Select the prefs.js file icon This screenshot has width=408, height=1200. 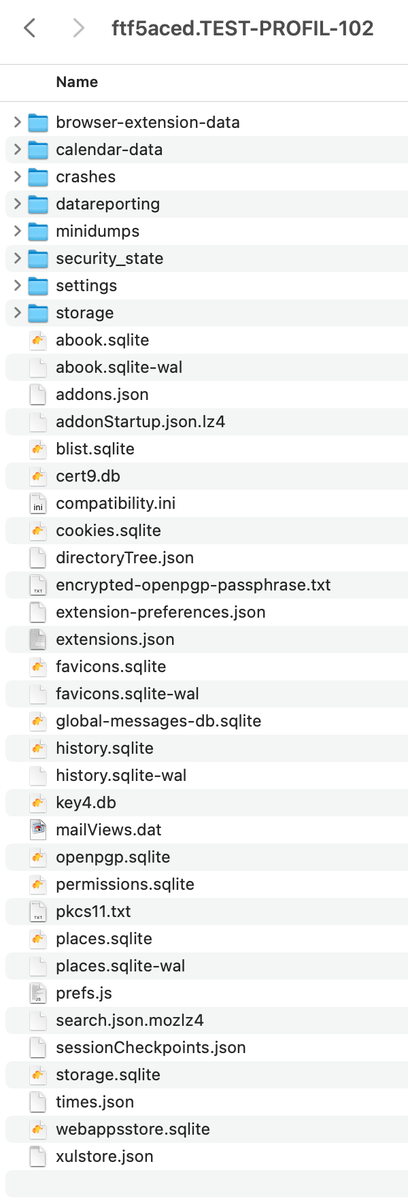[38, 993]
